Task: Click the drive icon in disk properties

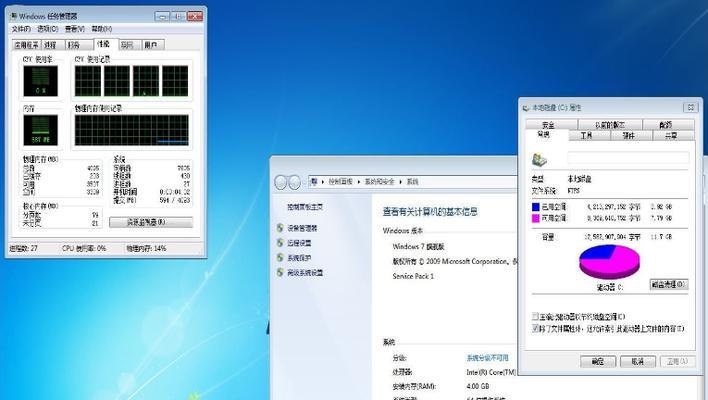Action: [x=540, y=159]
